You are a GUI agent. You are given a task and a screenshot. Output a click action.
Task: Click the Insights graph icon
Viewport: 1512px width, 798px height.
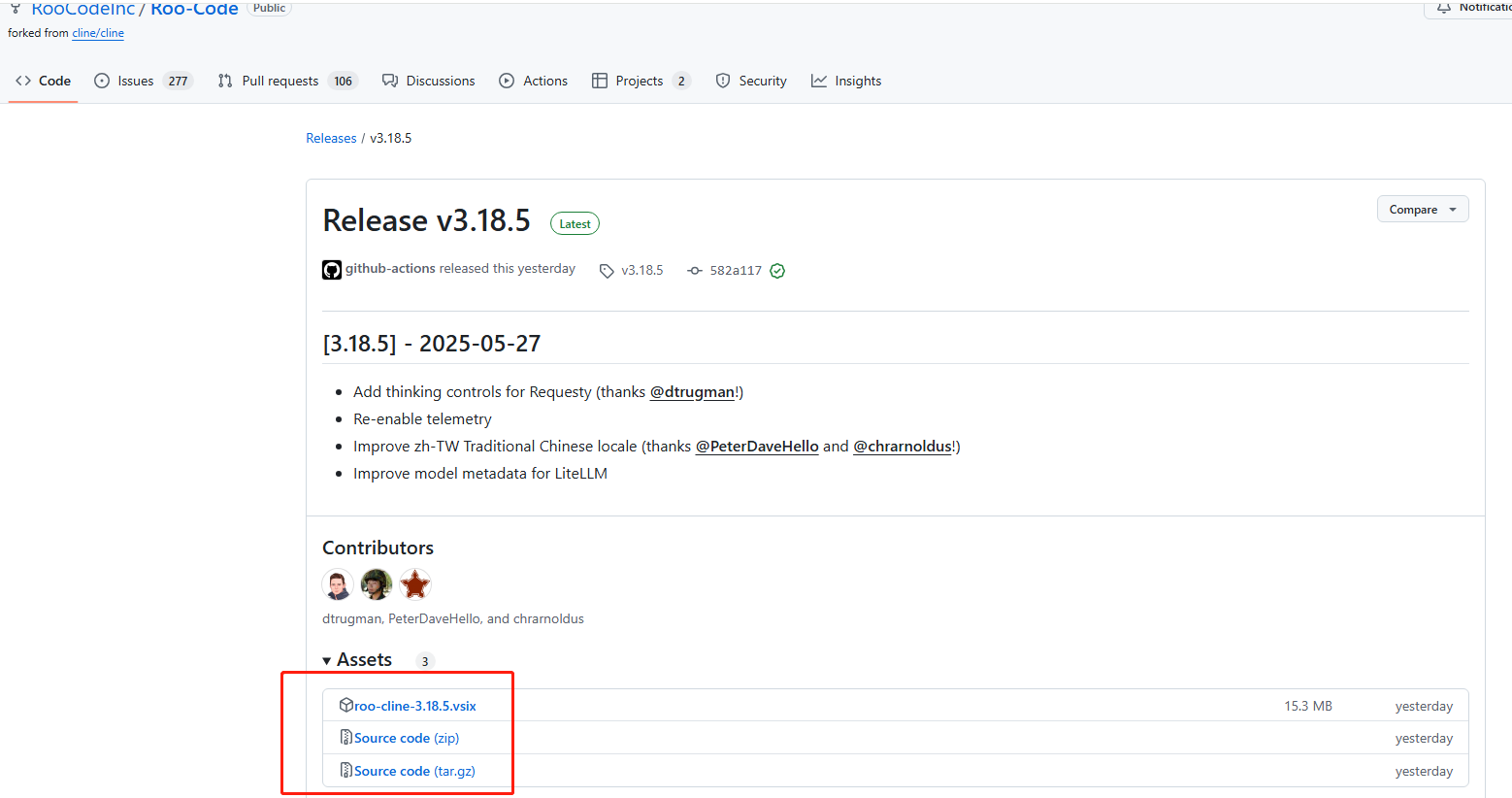point(819,81)
